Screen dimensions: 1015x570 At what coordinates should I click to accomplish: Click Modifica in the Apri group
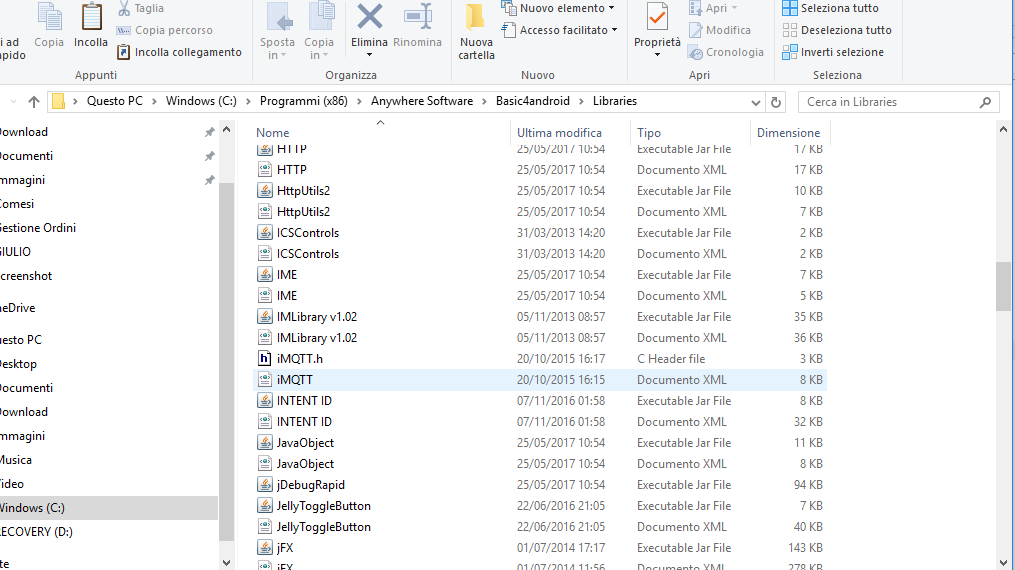pos(720,30)
